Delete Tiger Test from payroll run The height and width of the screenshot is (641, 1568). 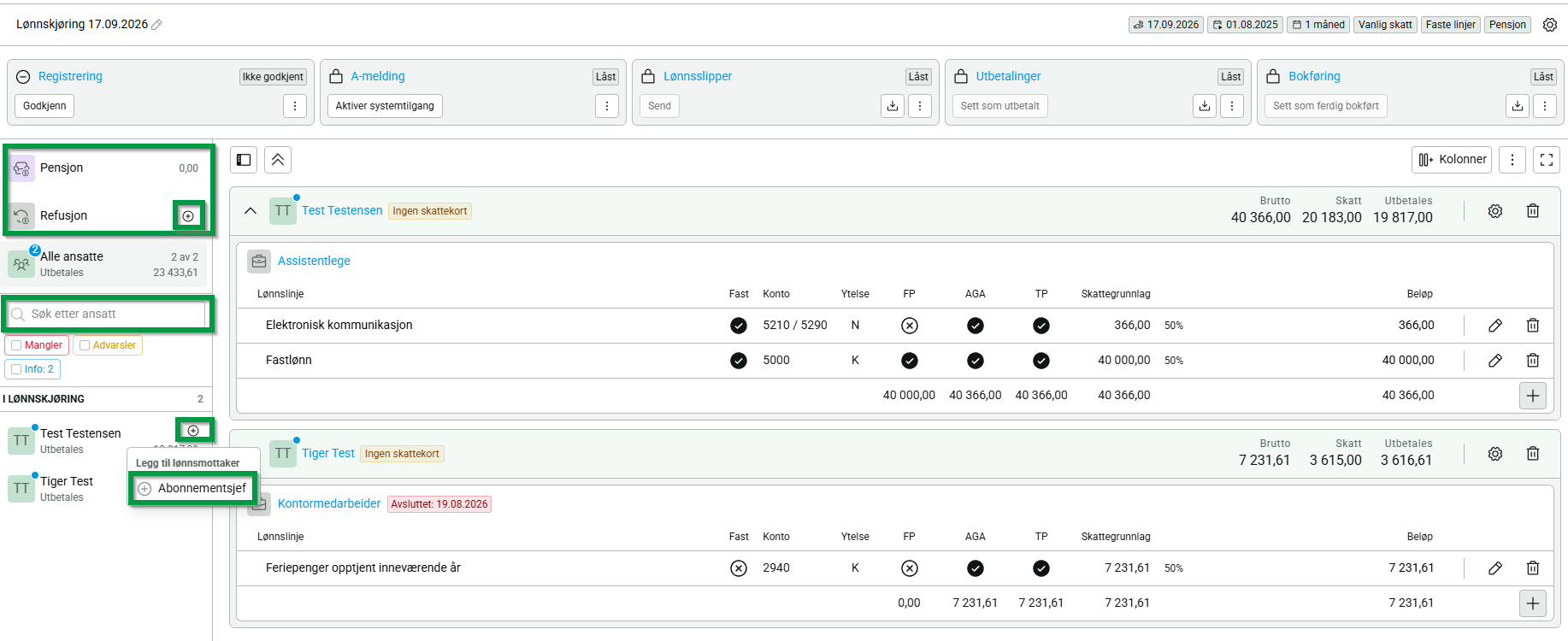[1533, 454]
